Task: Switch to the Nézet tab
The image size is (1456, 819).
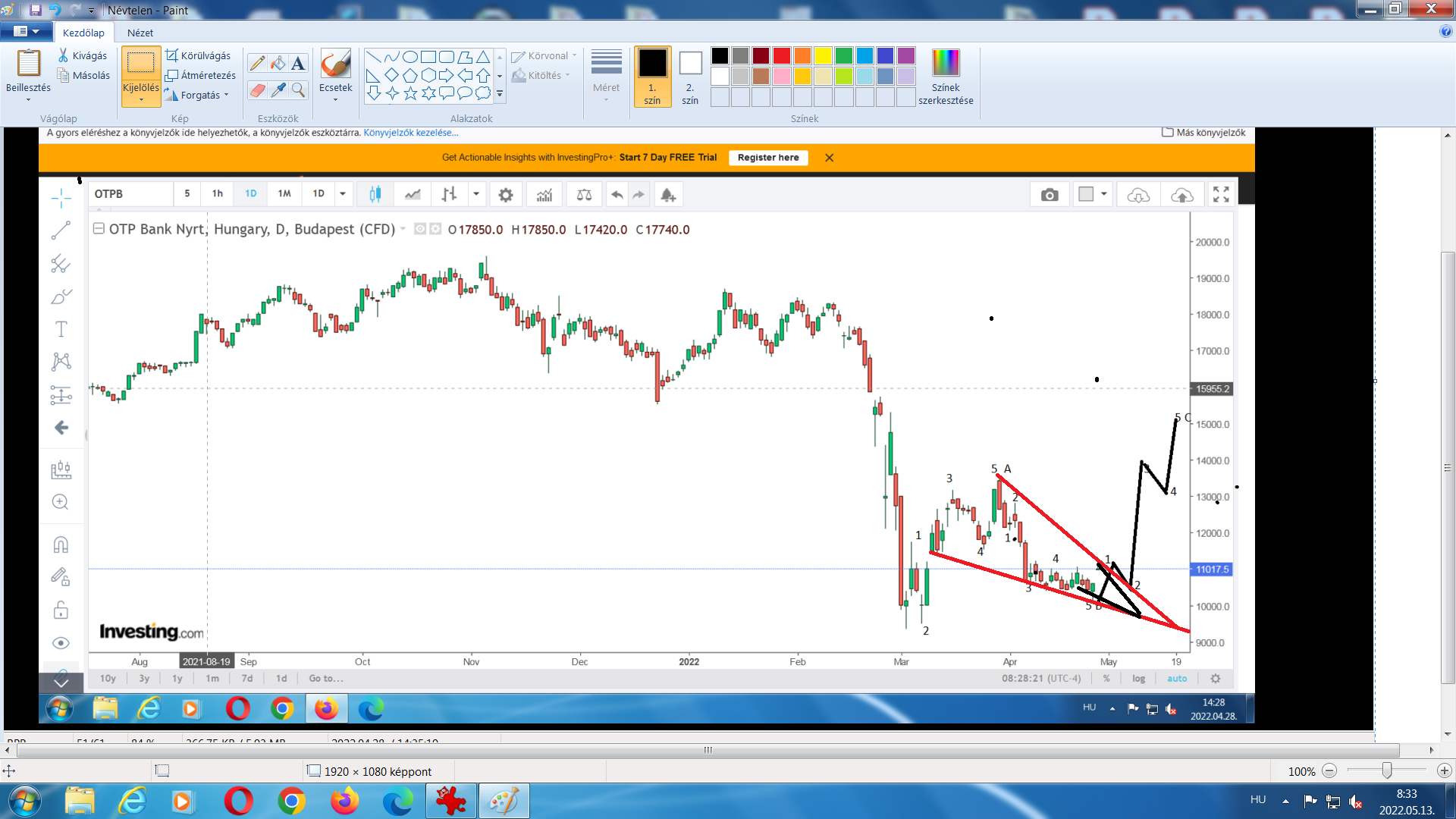Action: (x=140, y=33)
